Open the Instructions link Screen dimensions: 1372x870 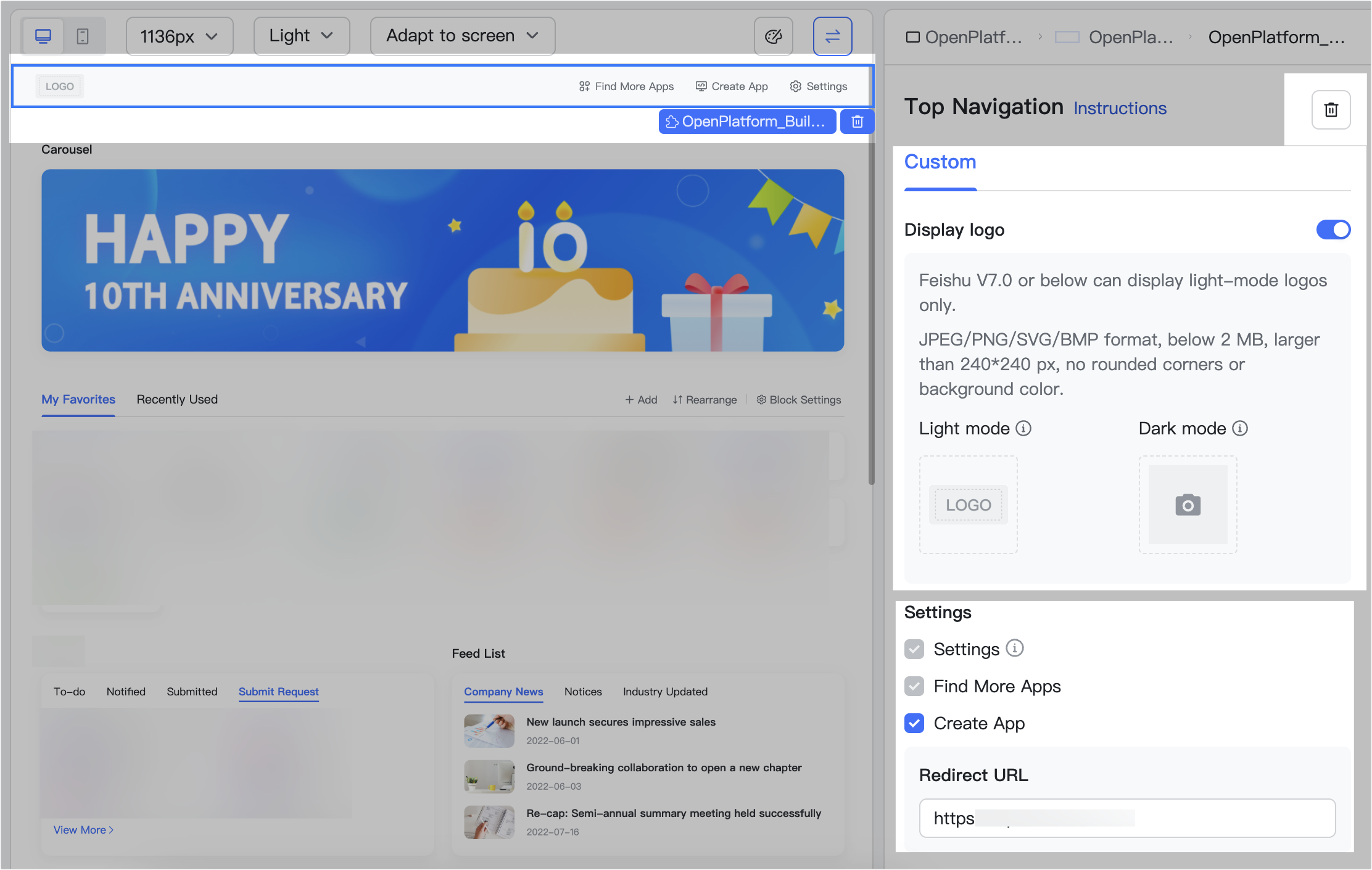(1120, 108)
